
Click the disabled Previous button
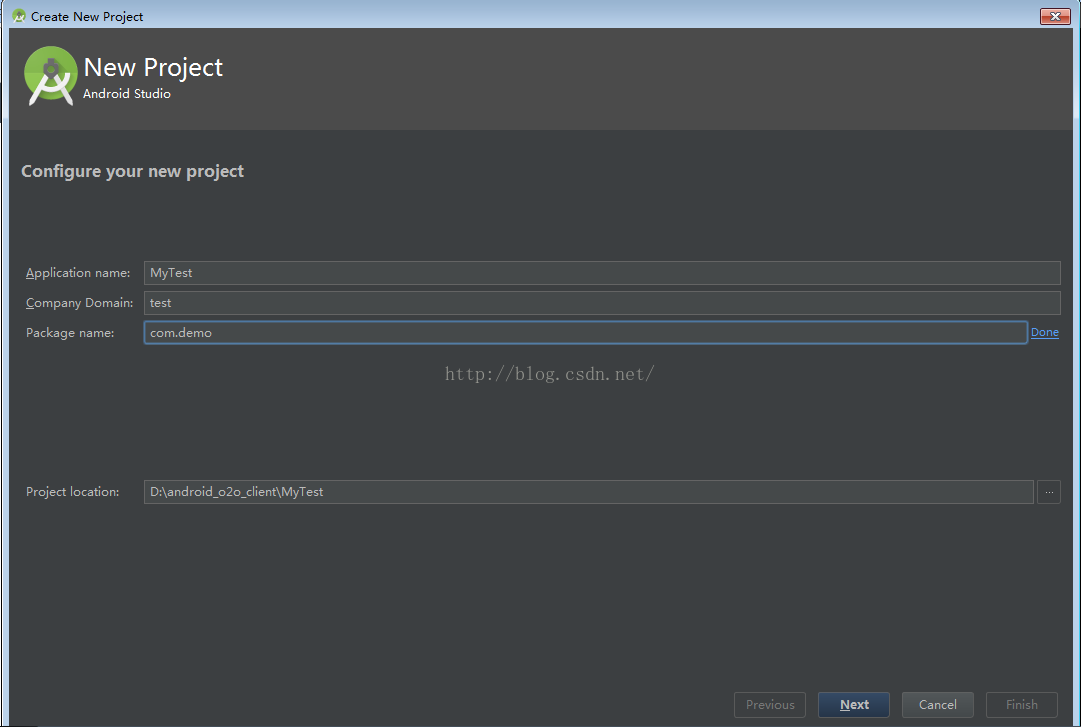[x=770, y=704]
